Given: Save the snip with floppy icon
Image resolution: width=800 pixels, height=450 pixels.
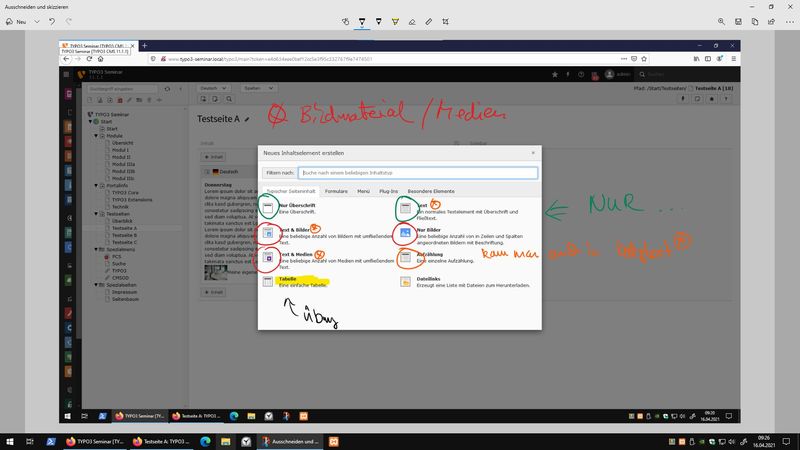Looking at the screenshot, I should coord(738,21).
